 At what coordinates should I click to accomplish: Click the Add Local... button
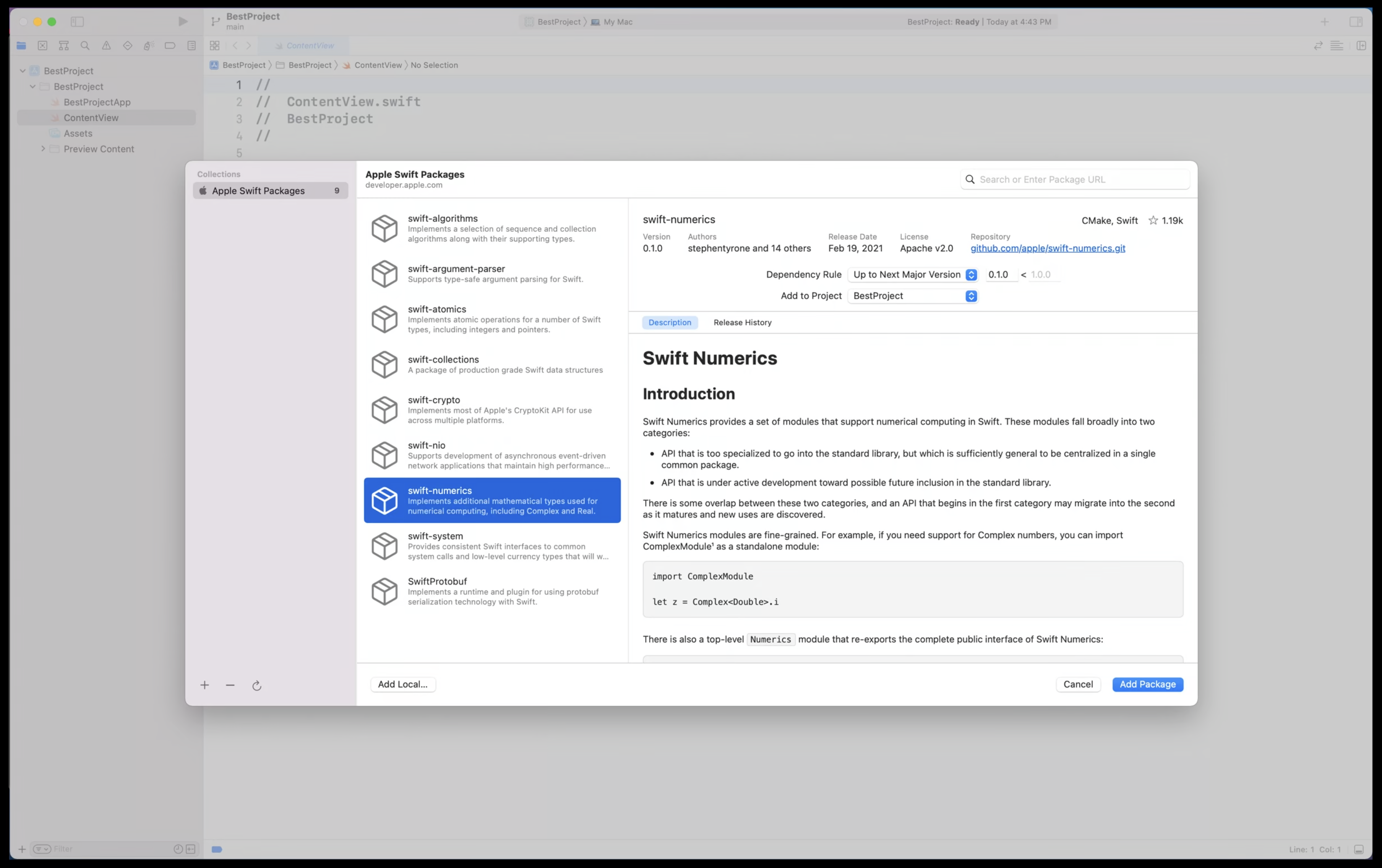click(403, 684)
